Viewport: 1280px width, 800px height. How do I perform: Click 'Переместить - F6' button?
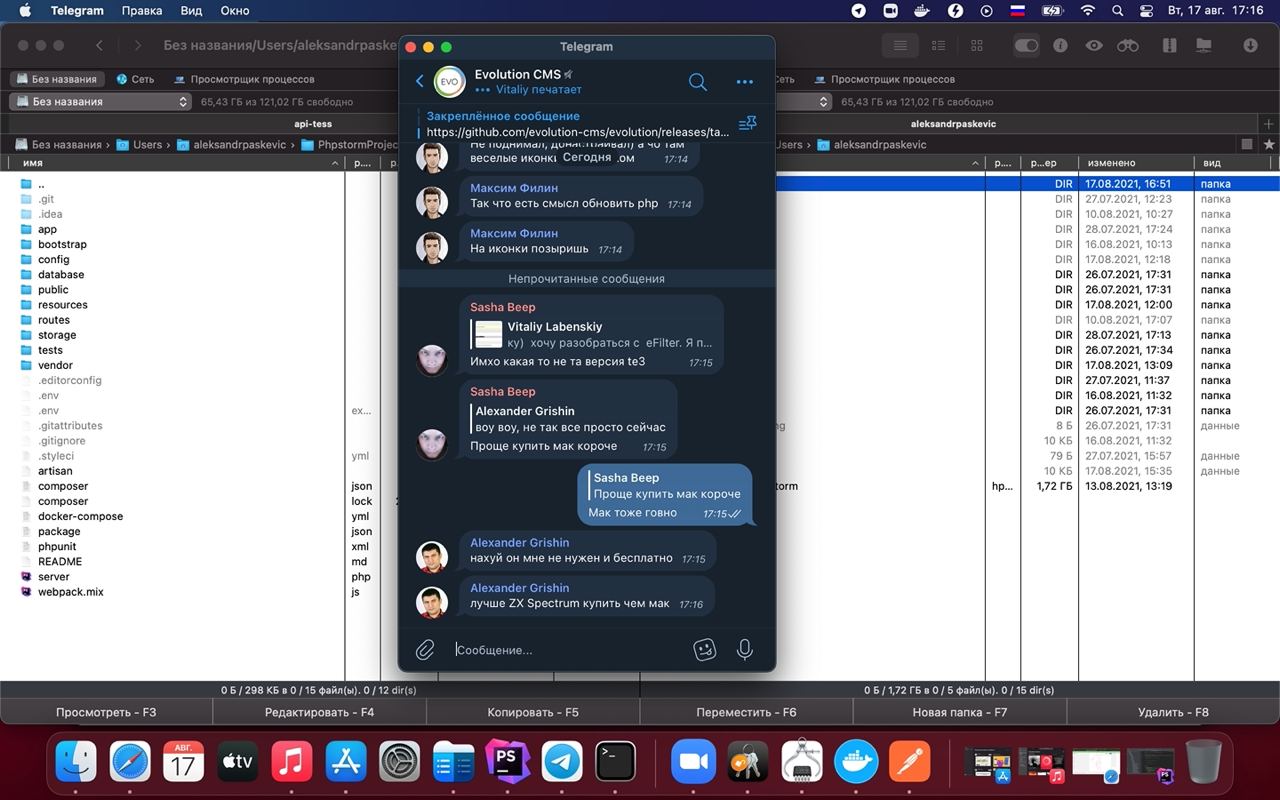click(746, 712)
